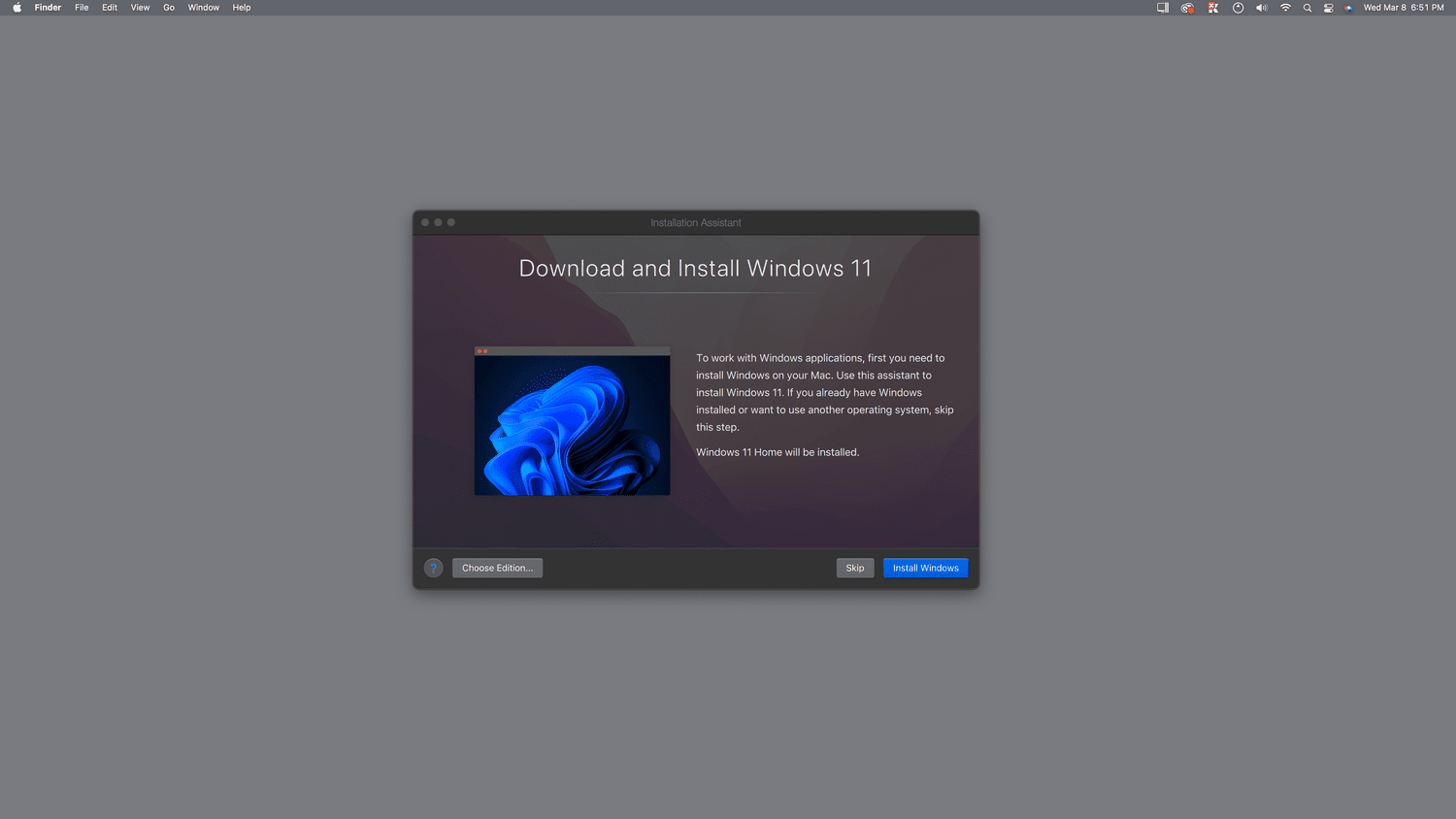Click the Installation Assistant window title
This screenshot has height=819, width=1456.
coord(696,223)
